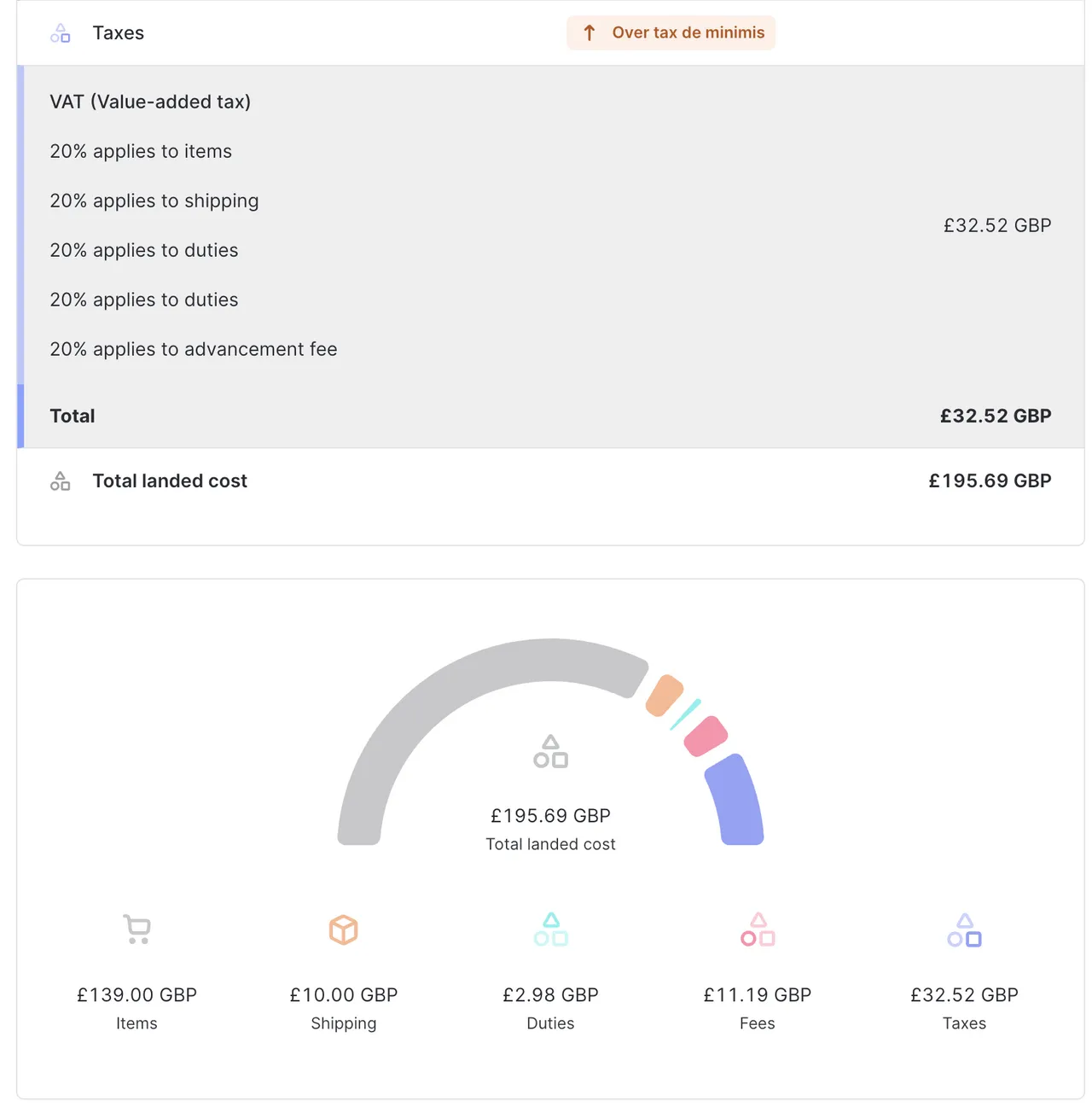Click the Taxes shapes icon next to Taxes heading

60,32
